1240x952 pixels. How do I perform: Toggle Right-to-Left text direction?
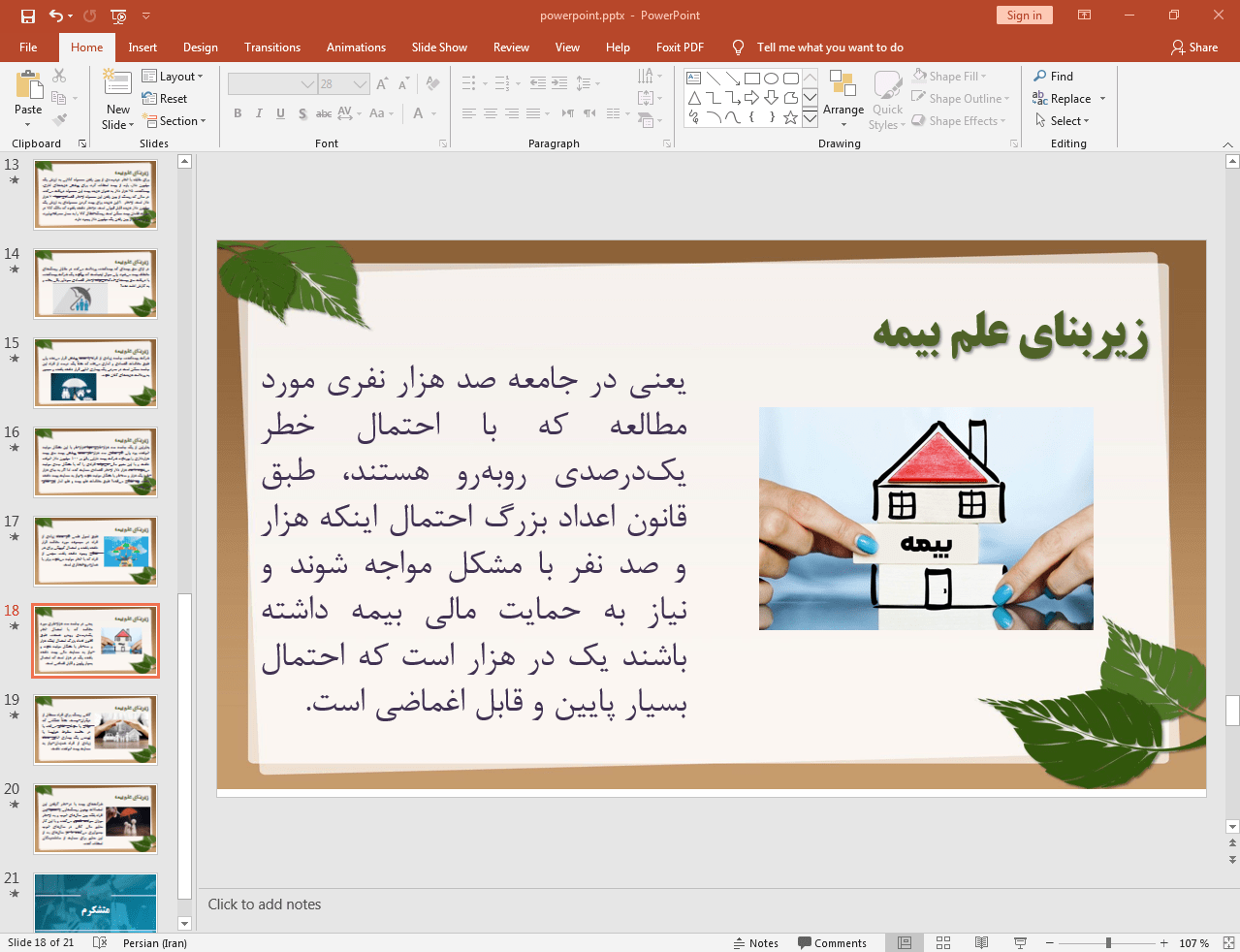click(589, 113)
